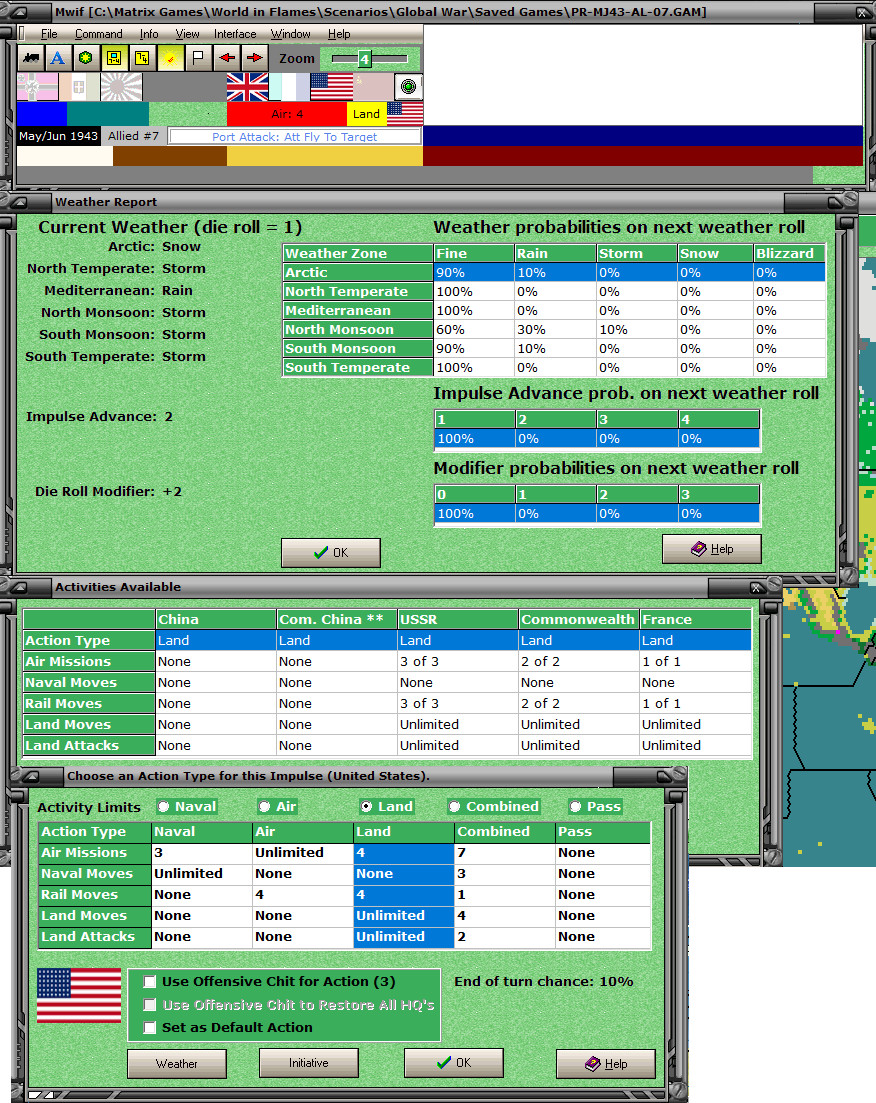Click the Naval Moves Unlimited cell under Naval
This screenshot has height=1103, width=876.
pyautogui.click(x=201, y=874)
